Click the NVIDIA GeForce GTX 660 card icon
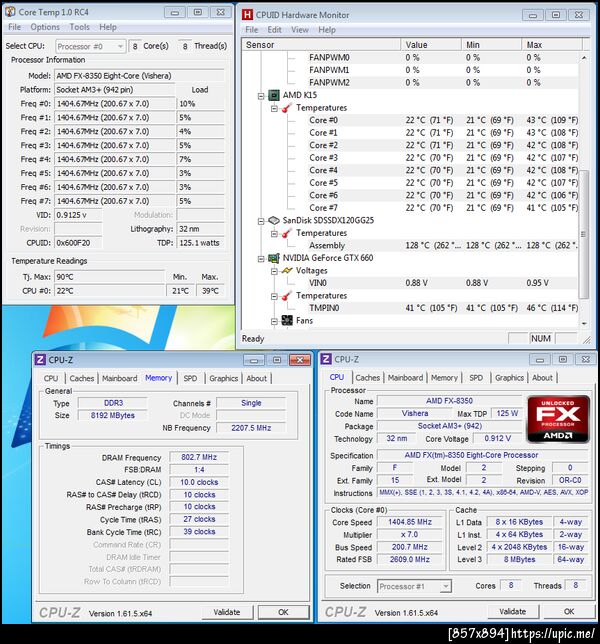Viewport: 600px width, 644px height. [x=274, y=258]
